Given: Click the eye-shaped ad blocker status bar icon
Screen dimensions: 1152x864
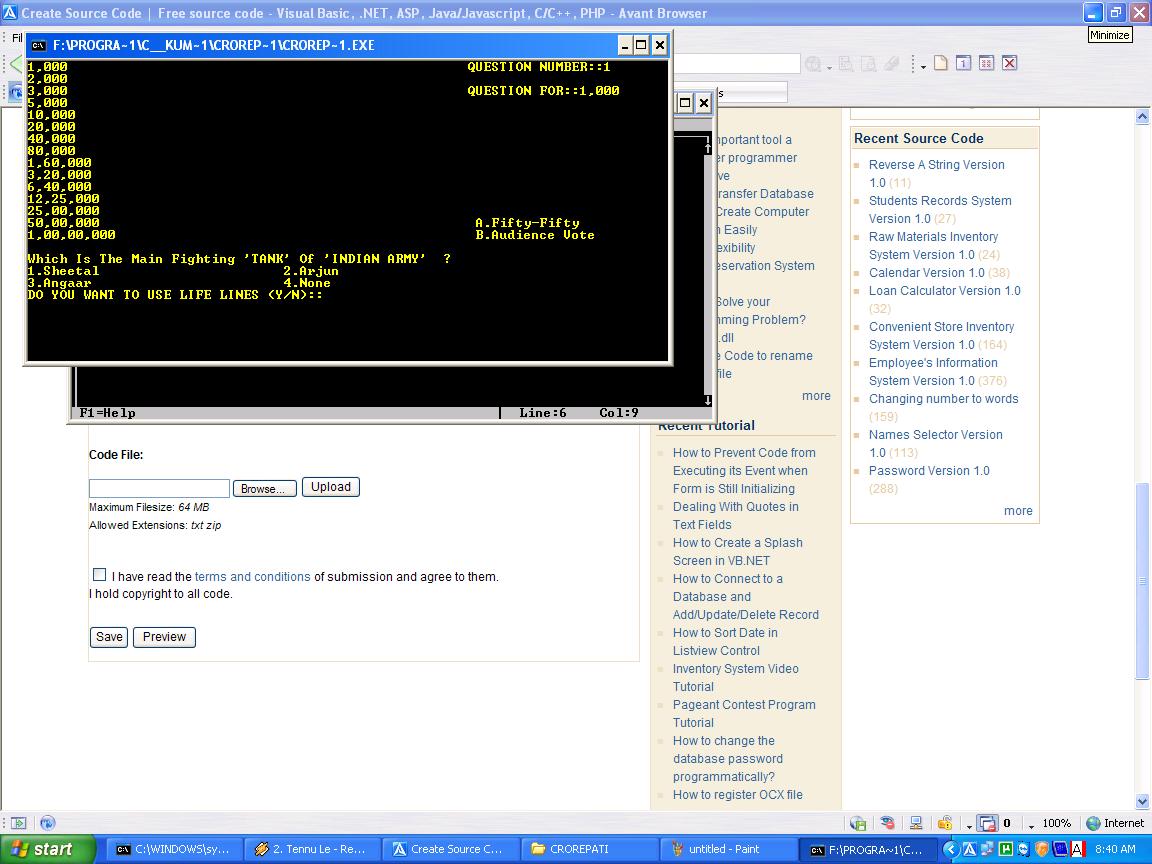Looking at the screenshot, I should pos(888,823).
